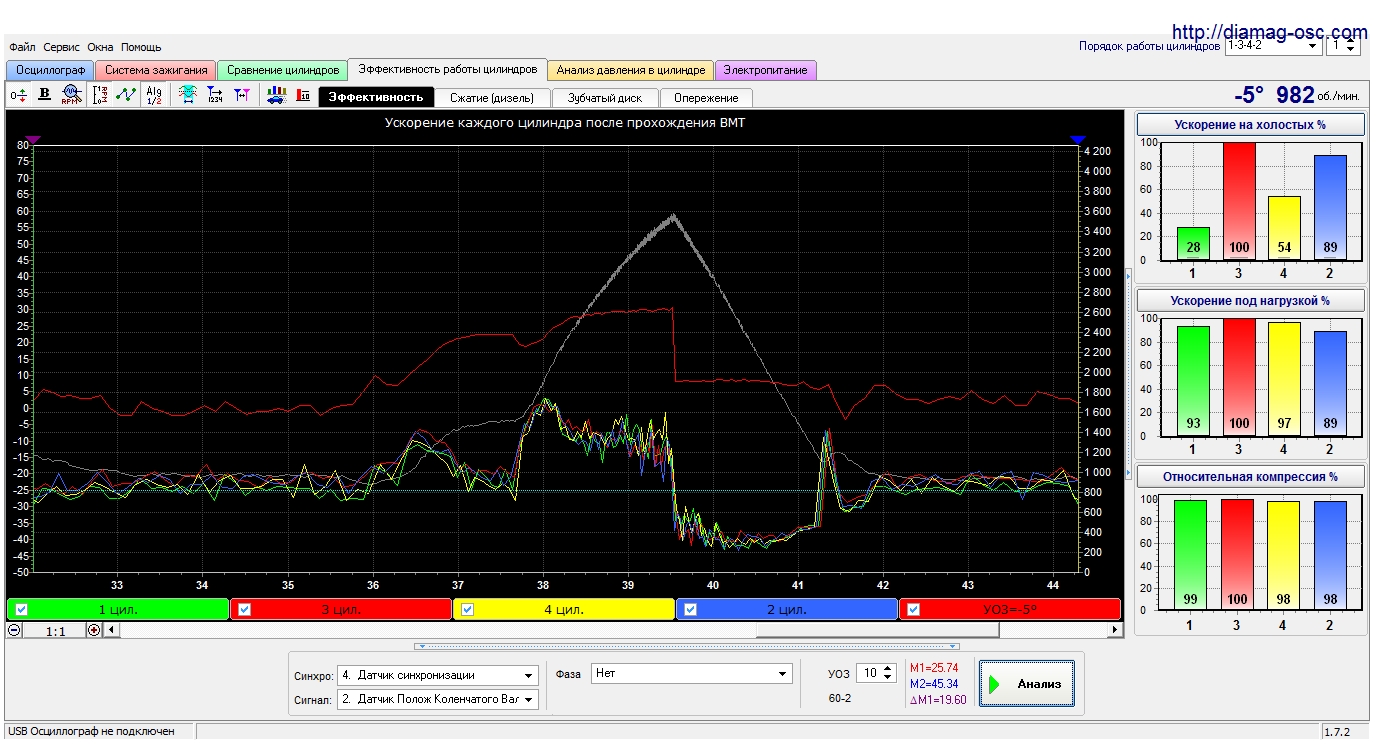This screenshot has height=744, width=1382.
Task: Zoom out with the minus magnifier icon
Action: (x=14, y=631)
